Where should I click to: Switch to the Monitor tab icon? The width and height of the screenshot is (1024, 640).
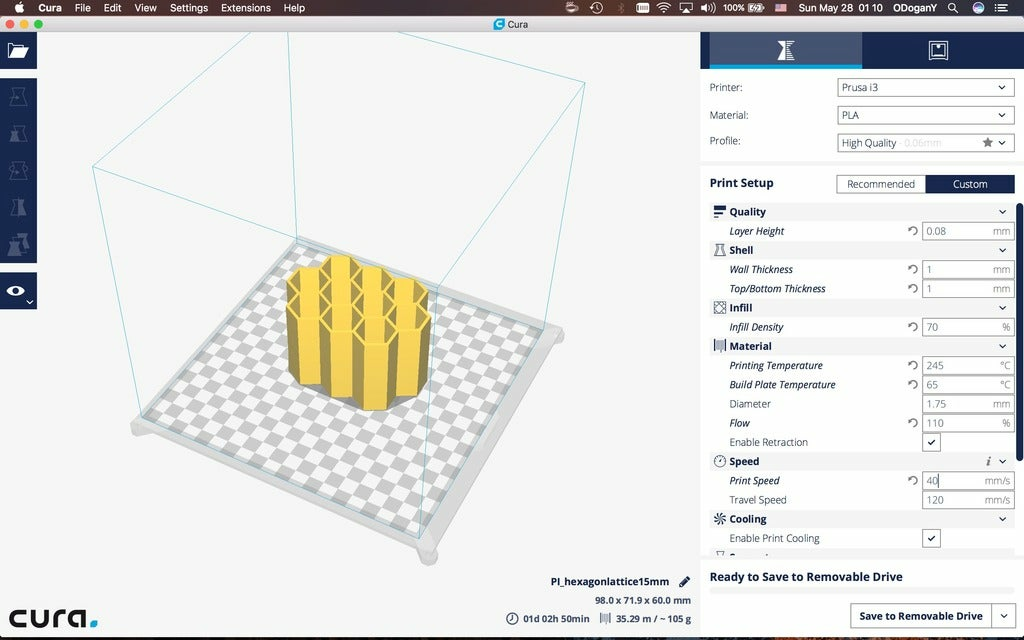(938, 50)
